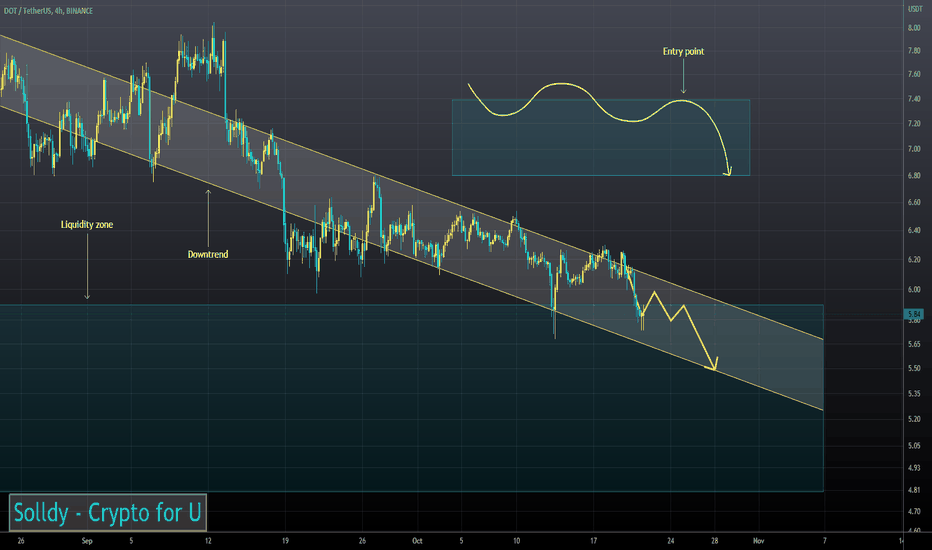Click the 5.05 price axis label
This screenshot has width=932, height=550.
pos(914,445)
